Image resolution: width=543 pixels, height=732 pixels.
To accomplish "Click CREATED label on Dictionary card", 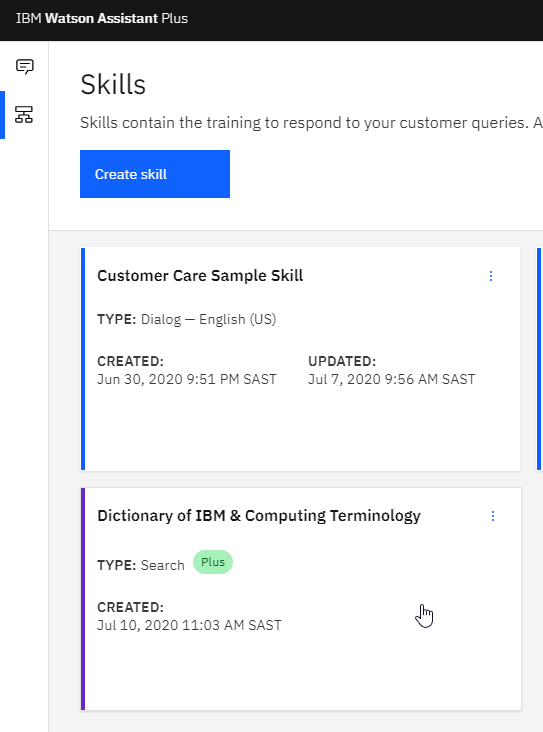I will coord(130,607).
